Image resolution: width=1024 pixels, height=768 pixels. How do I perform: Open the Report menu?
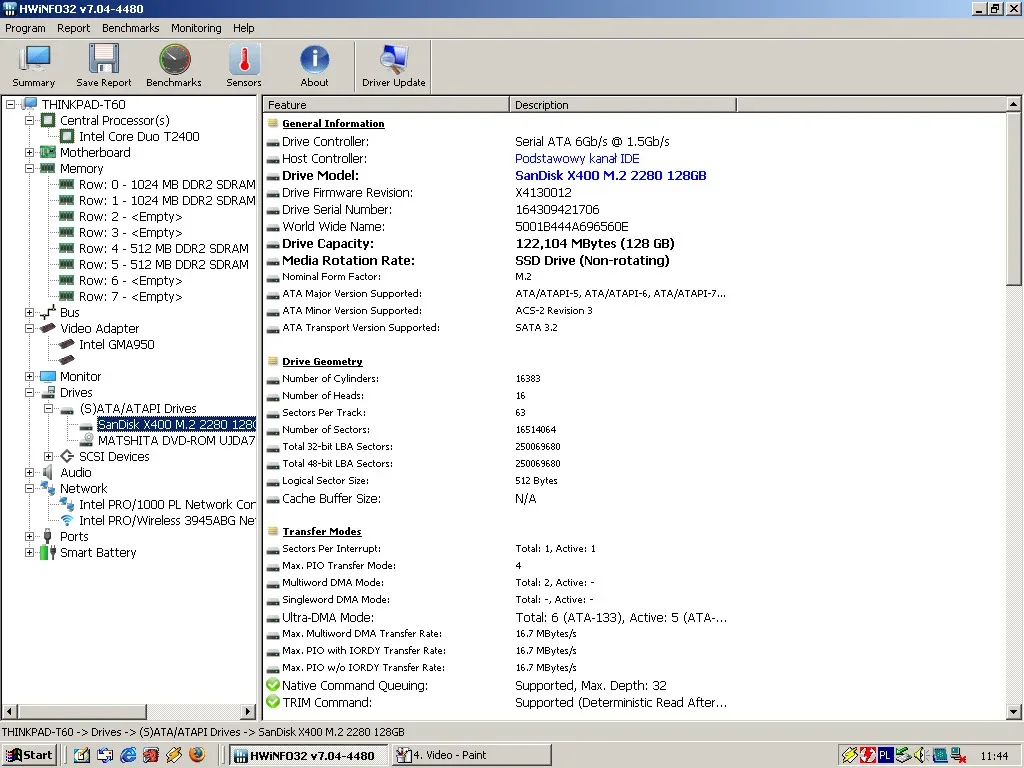click(73, 28)
